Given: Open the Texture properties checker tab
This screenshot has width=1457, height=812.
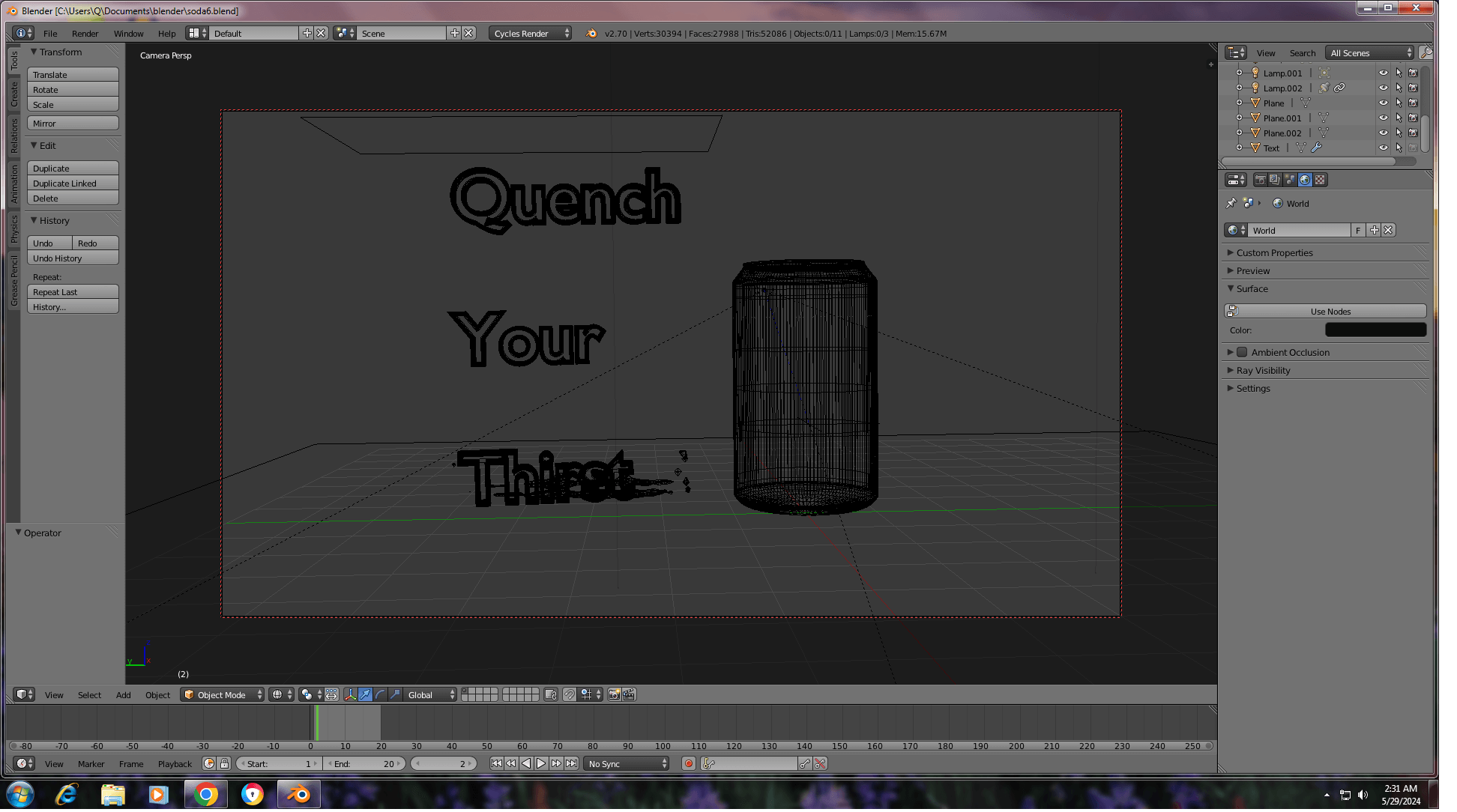Looking at the screenshot, I should [x=1320, y=180].
